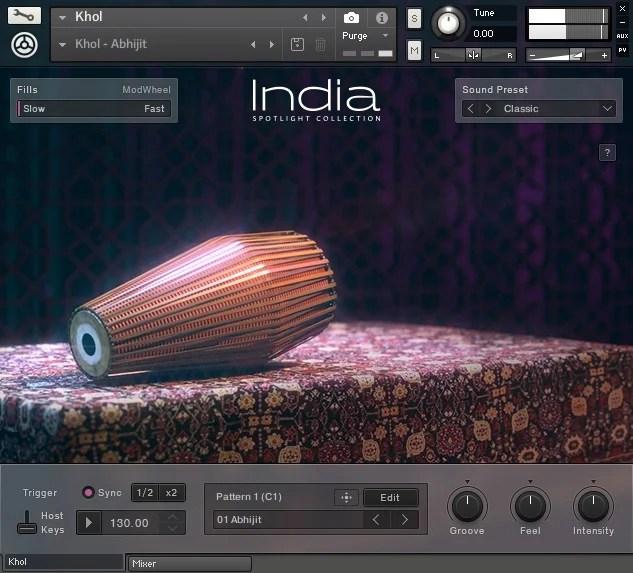633x573 pixels.
Task: Close the instrument with the X button
Action: click(x=623, y=8)
